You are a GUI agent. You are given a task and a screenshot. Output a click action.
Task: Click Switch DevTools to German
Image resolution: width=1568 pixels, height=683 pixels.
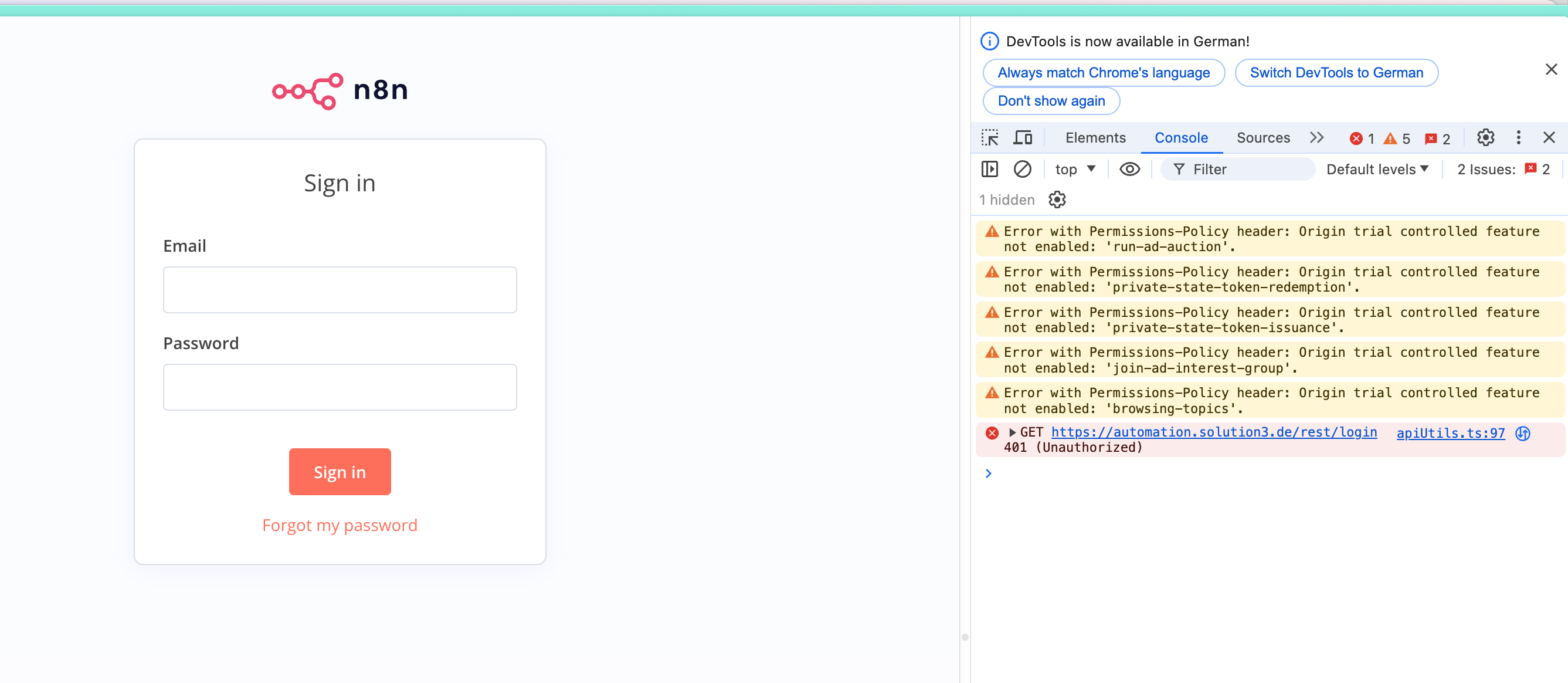click(x=1336, y=73)
